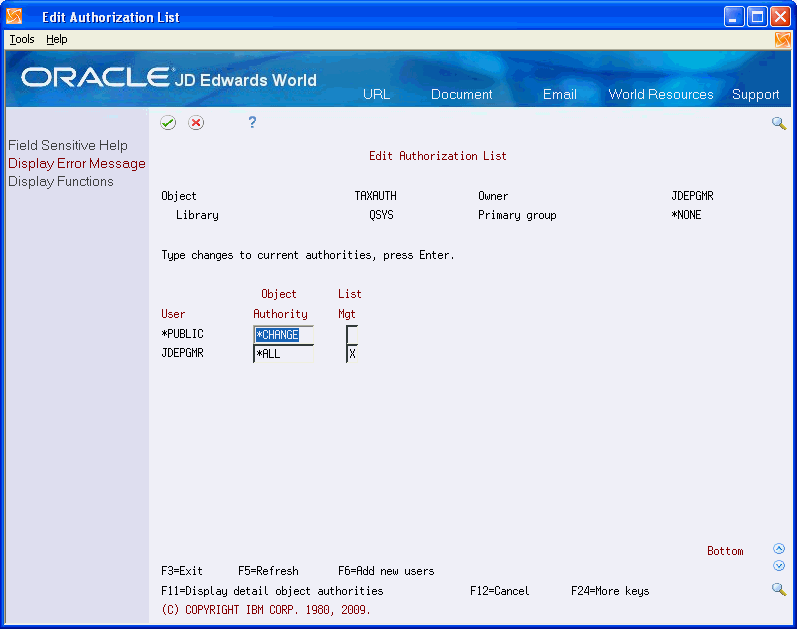This screenshot has width=797, height=629.
Task: Click the *PUBLIC Object Authority field
Action: tap(283, 335)
